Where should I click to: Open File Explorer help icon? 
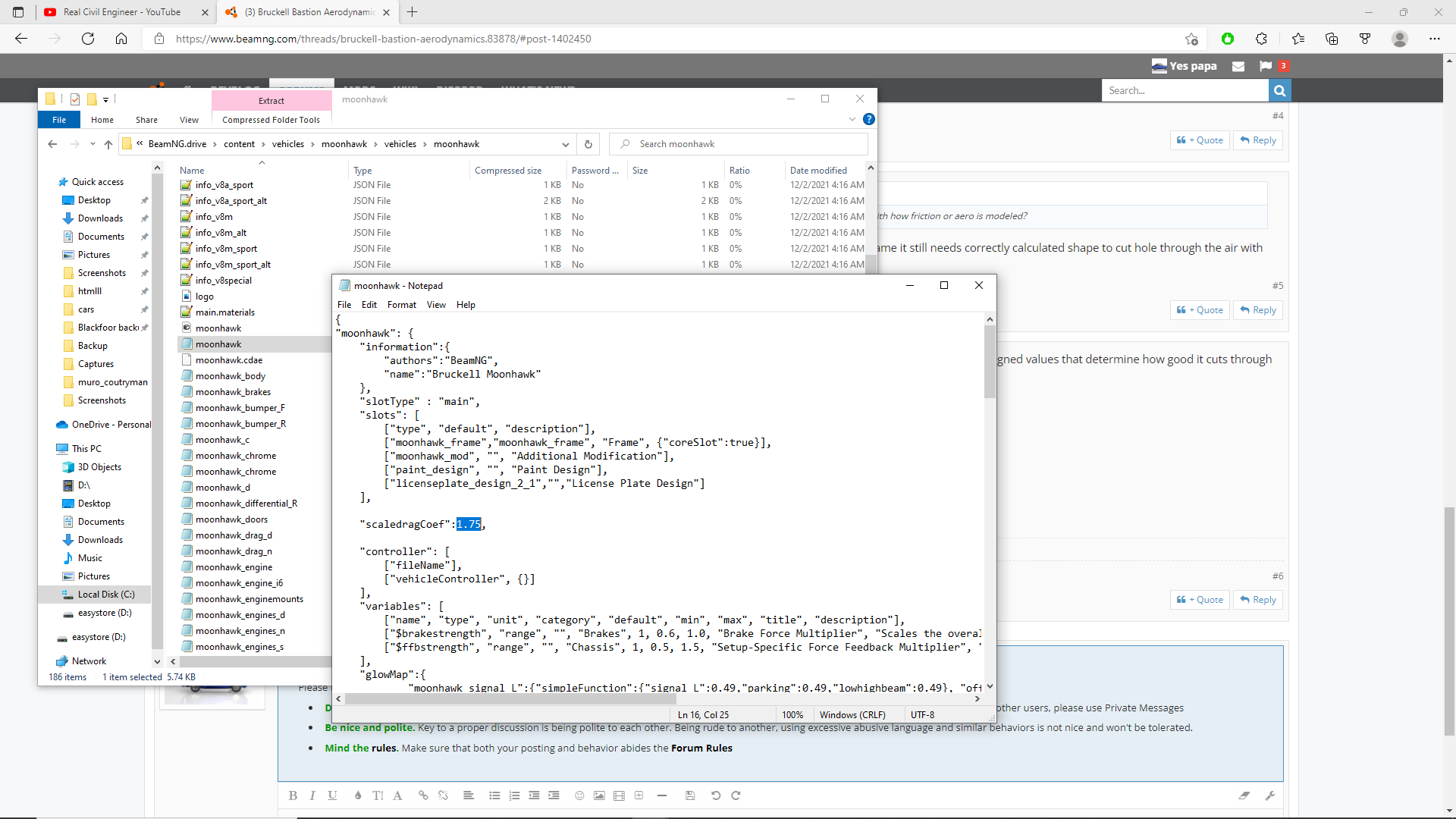869,119
